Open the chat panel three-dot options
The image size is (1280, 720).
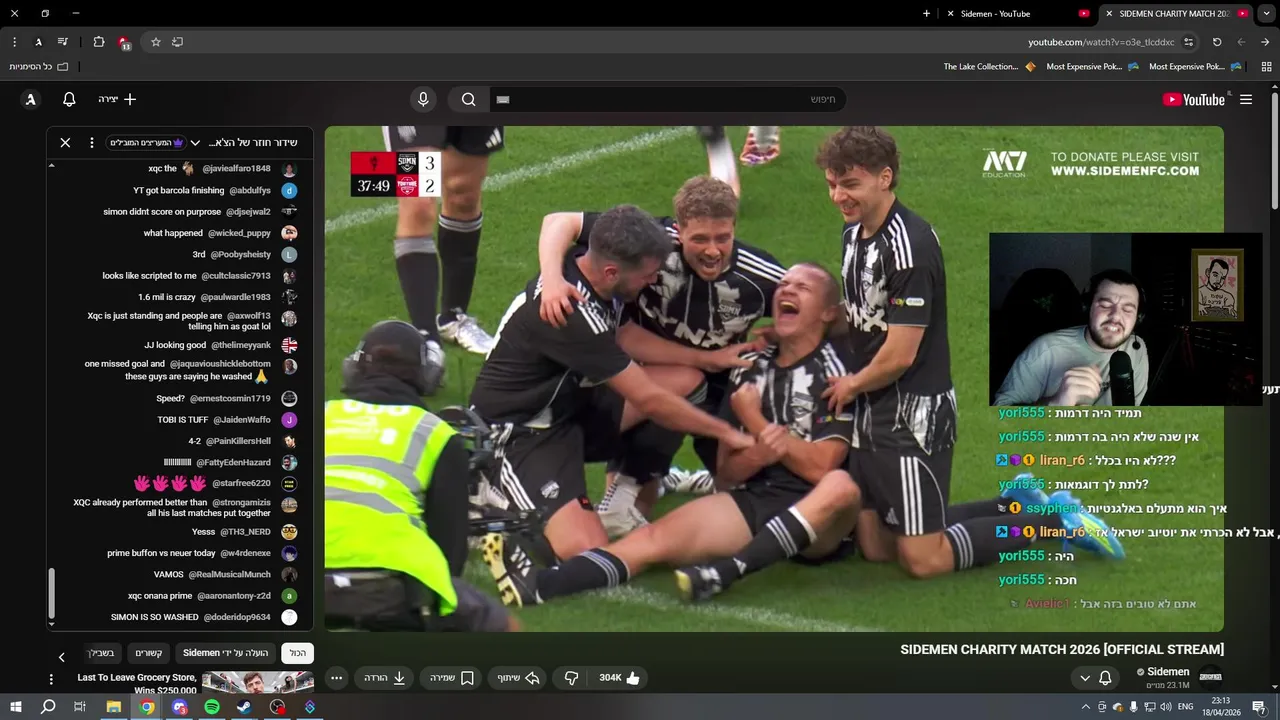tap(91, 143)
